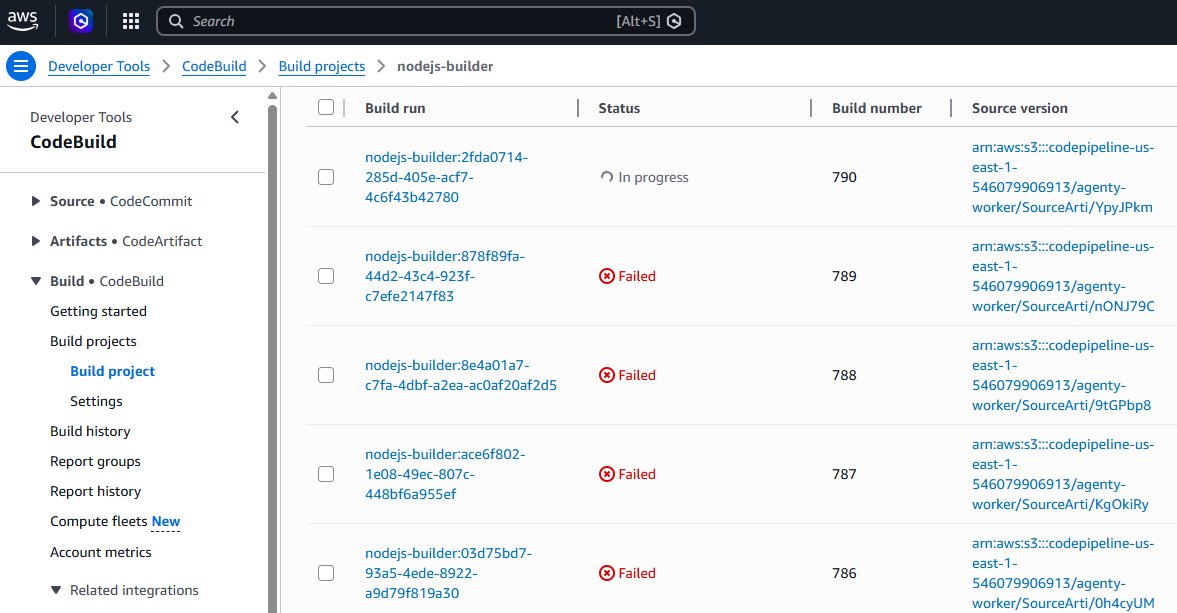Click build number 789 cell

(844, 276)
